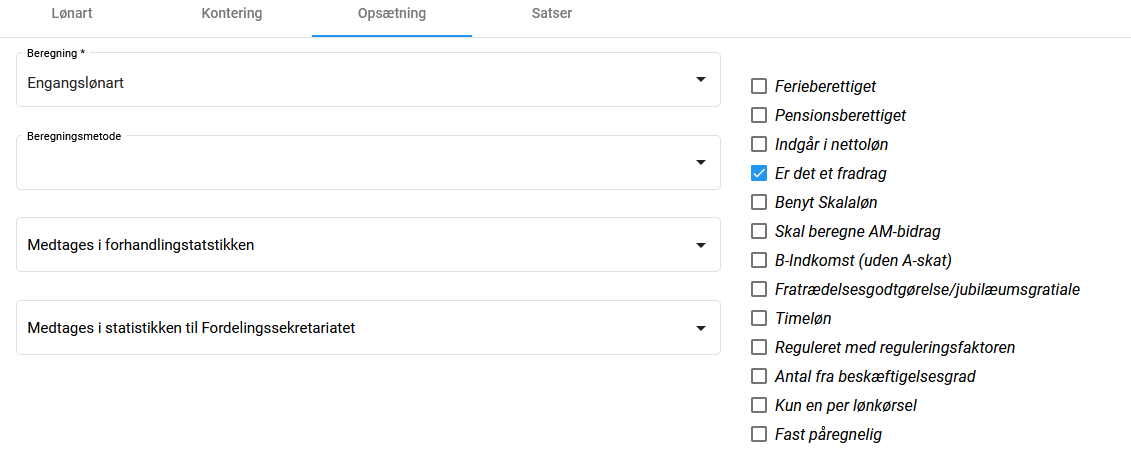Go to the Satser tab
This screenshot has width=1131, height=465.
[552, 14]
